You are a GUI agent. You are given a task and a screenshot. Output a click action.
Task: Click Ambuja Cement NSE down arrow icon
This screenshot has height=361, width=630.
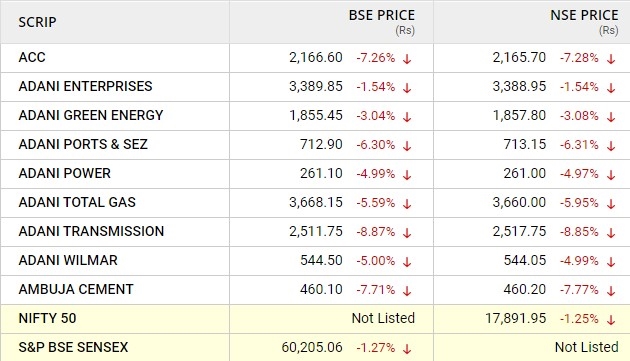click(611, 291)
